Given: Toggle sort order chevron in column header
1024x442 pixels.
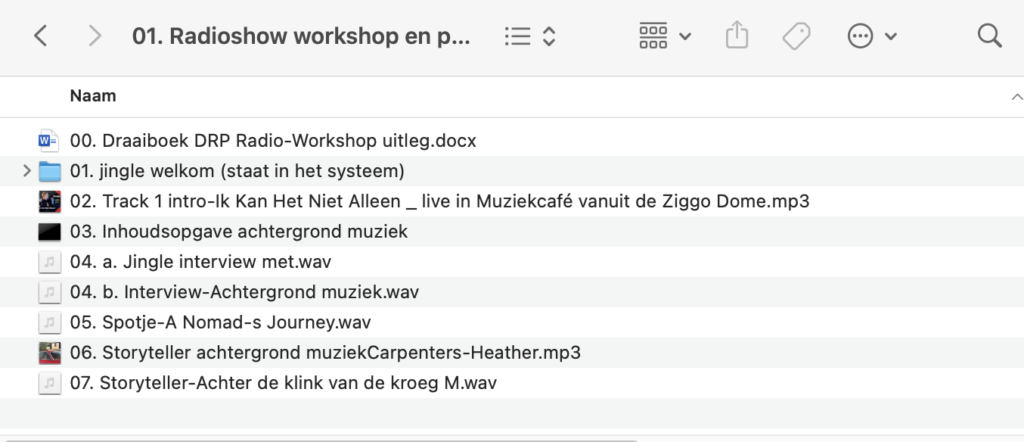Looking at the screenshot, I should click(1016, 97).
